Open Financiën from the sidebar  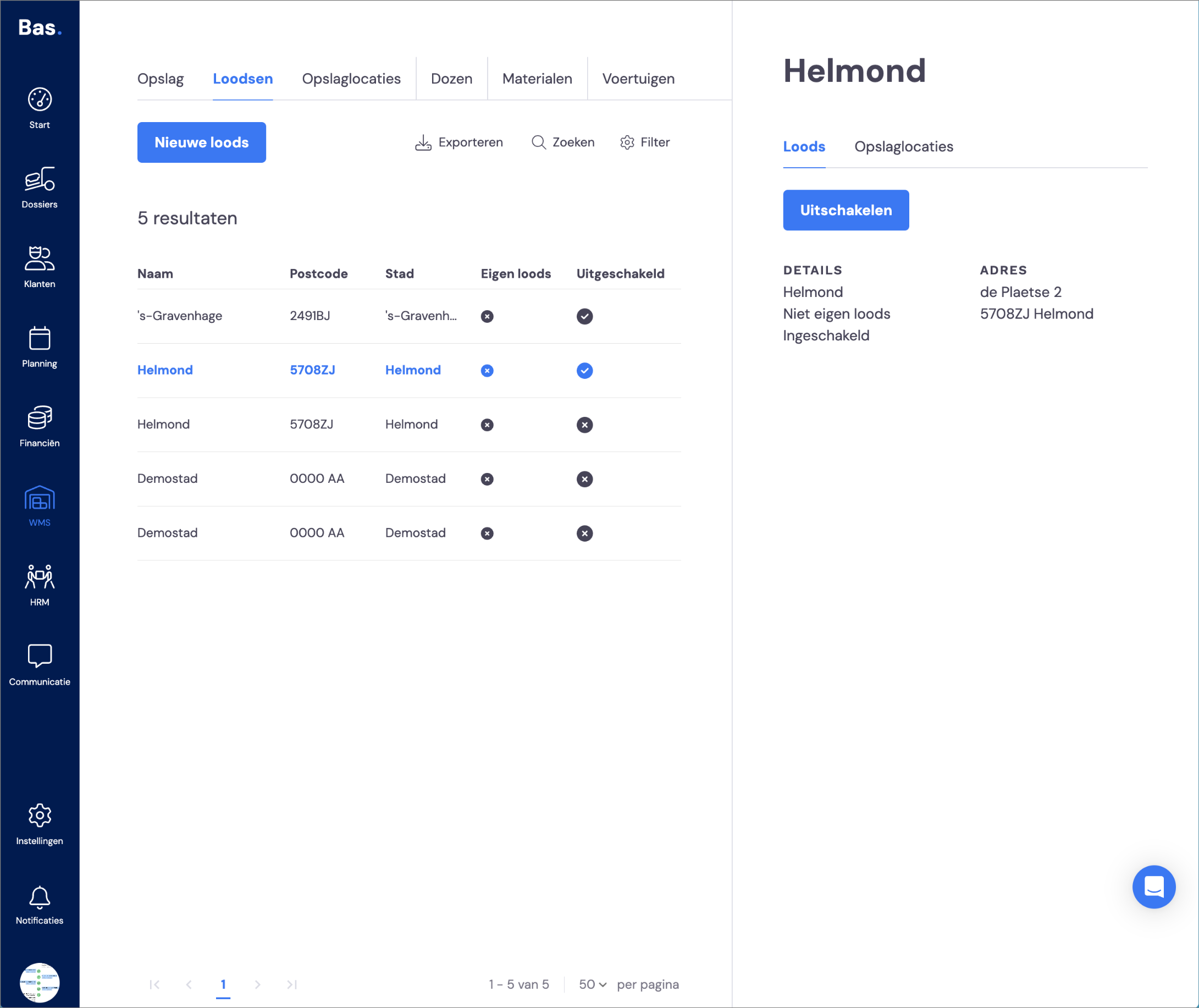40,426
